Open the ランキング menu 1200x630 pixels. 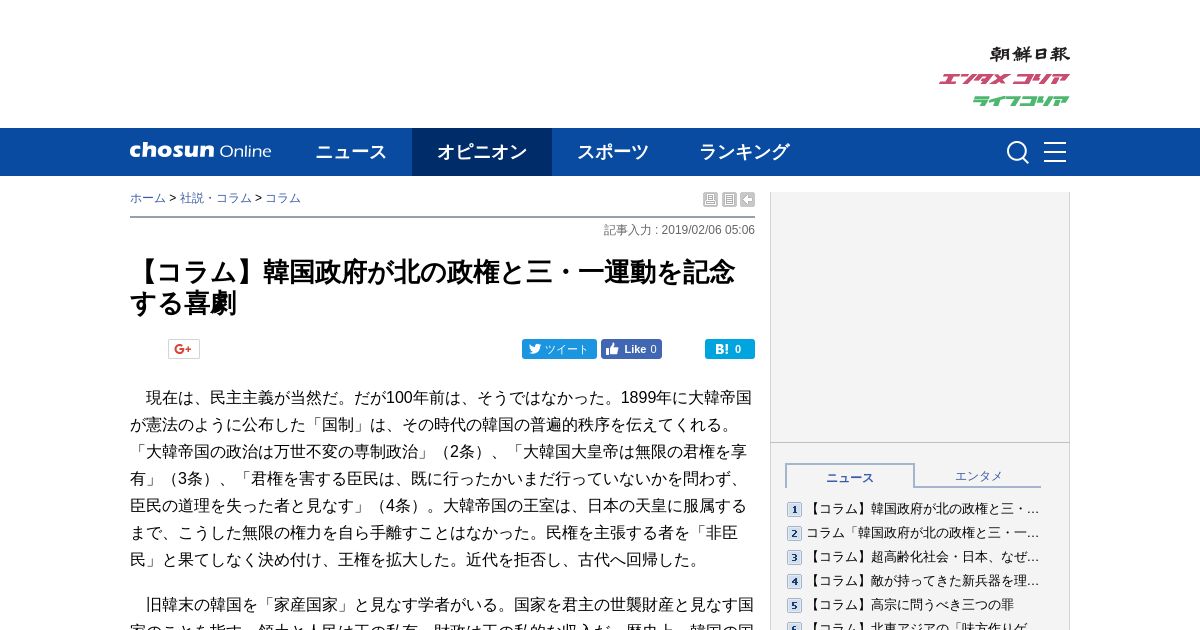point(744,152)
